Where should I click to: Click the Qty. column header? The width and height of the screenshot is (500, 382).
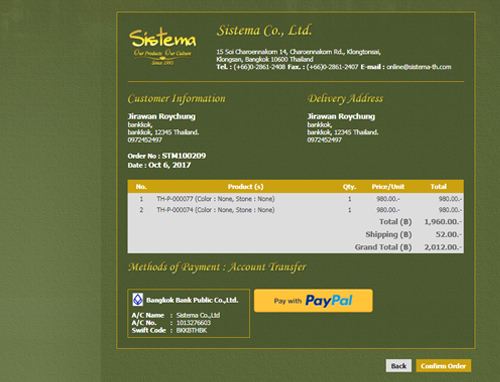(x=349, y=187)
